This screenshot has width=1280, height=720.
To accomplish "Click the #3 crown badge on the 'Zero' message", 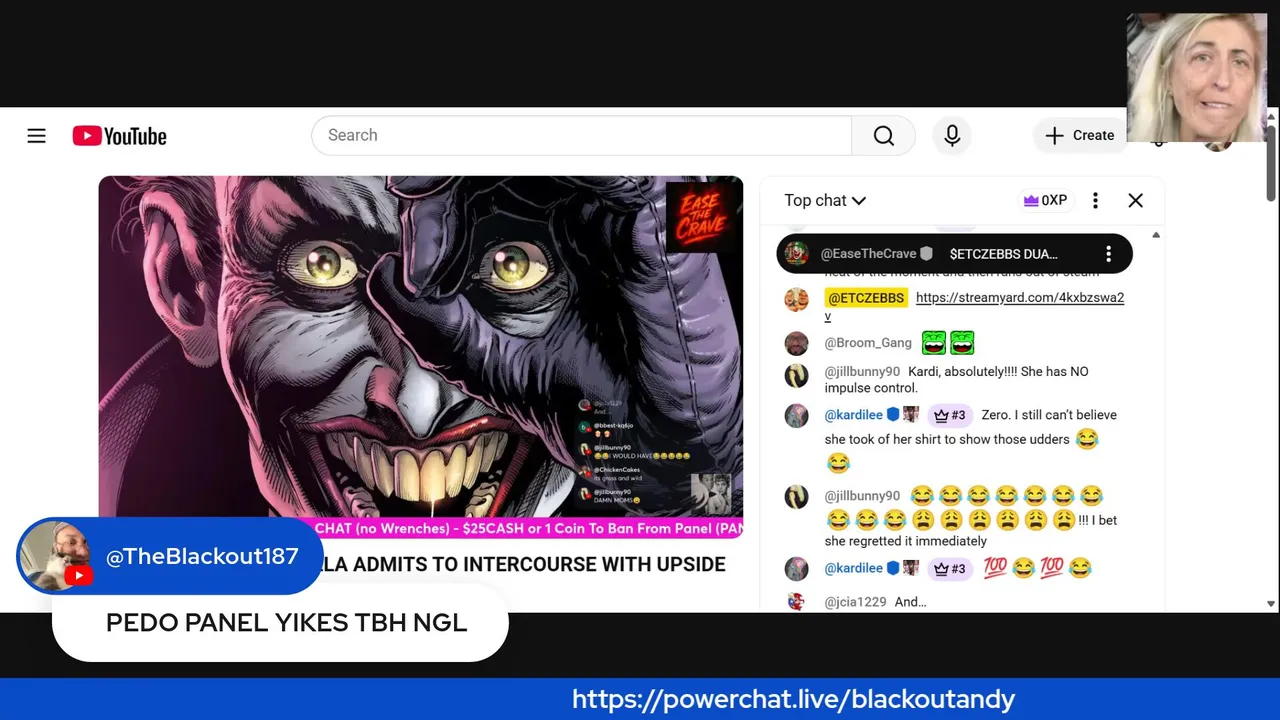I will [x=950, y=415].
